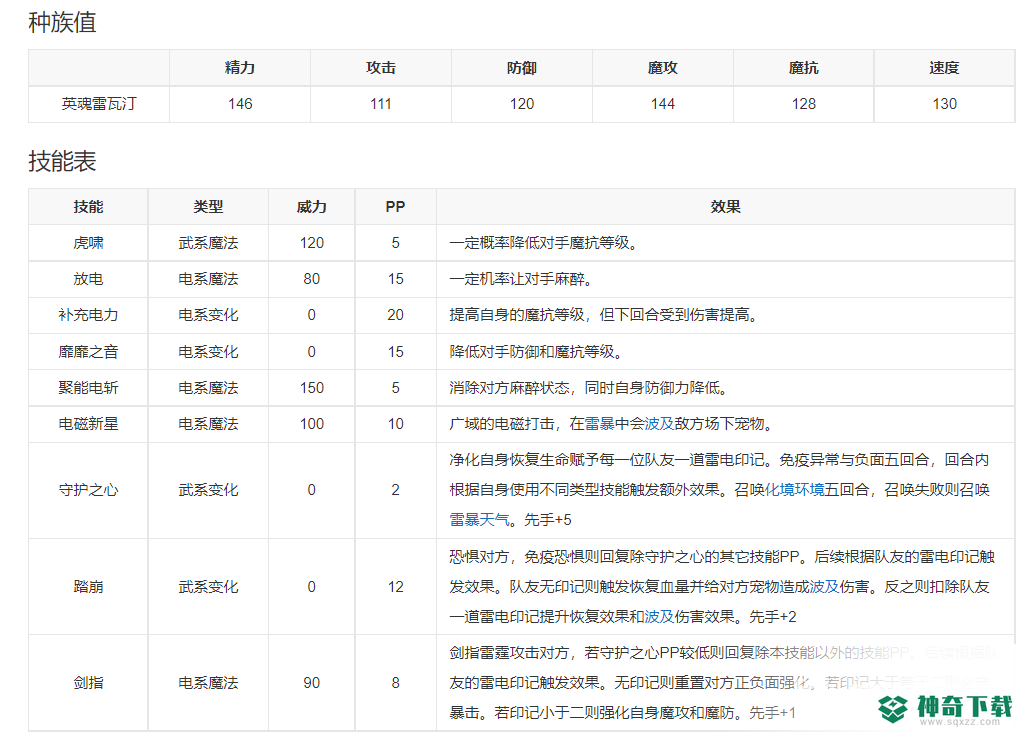
Task: Select the 英魂雷瓦汀 row label
Action: (x=99, y=104)
